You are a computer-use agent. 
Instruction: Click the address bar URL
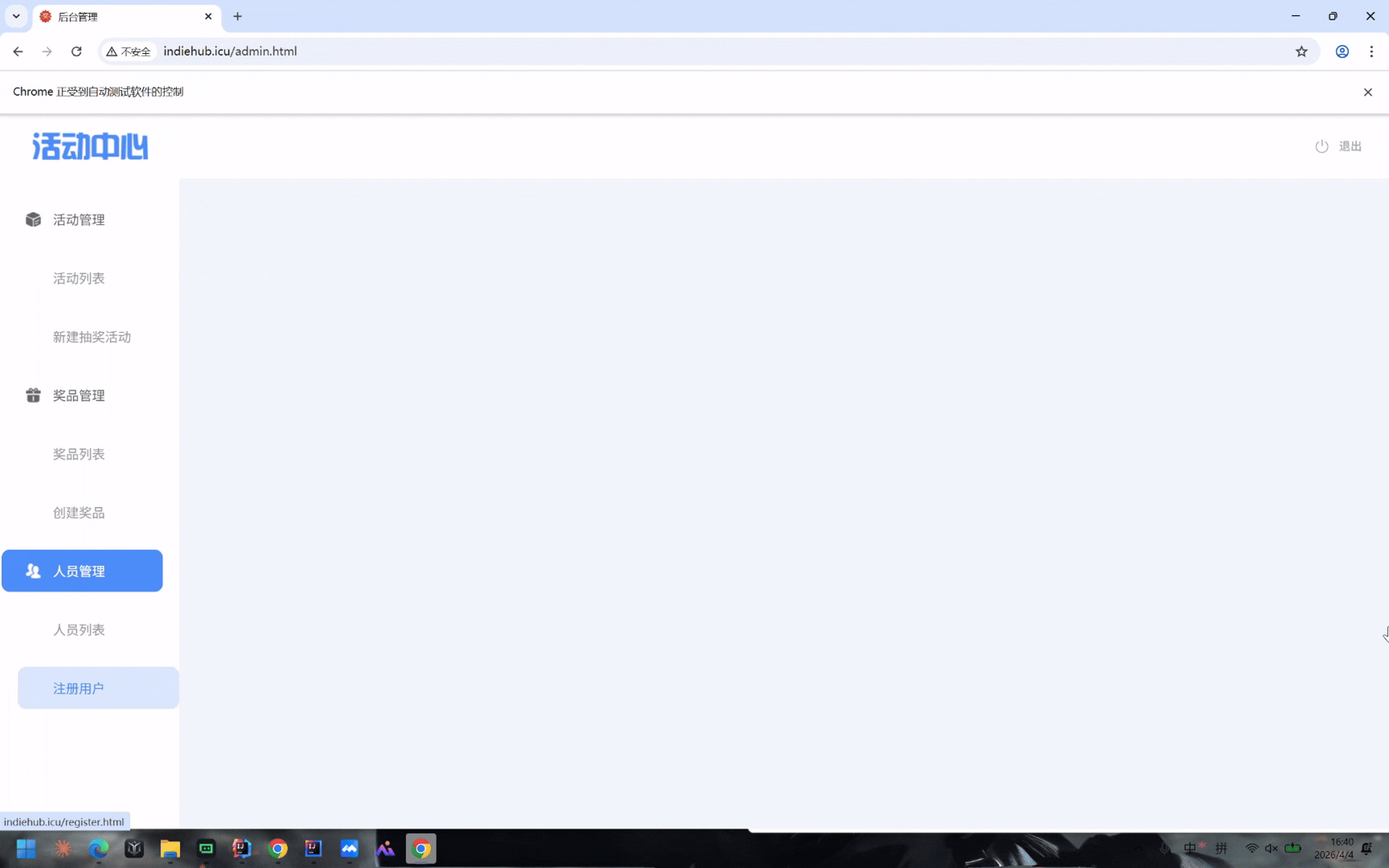230,52
